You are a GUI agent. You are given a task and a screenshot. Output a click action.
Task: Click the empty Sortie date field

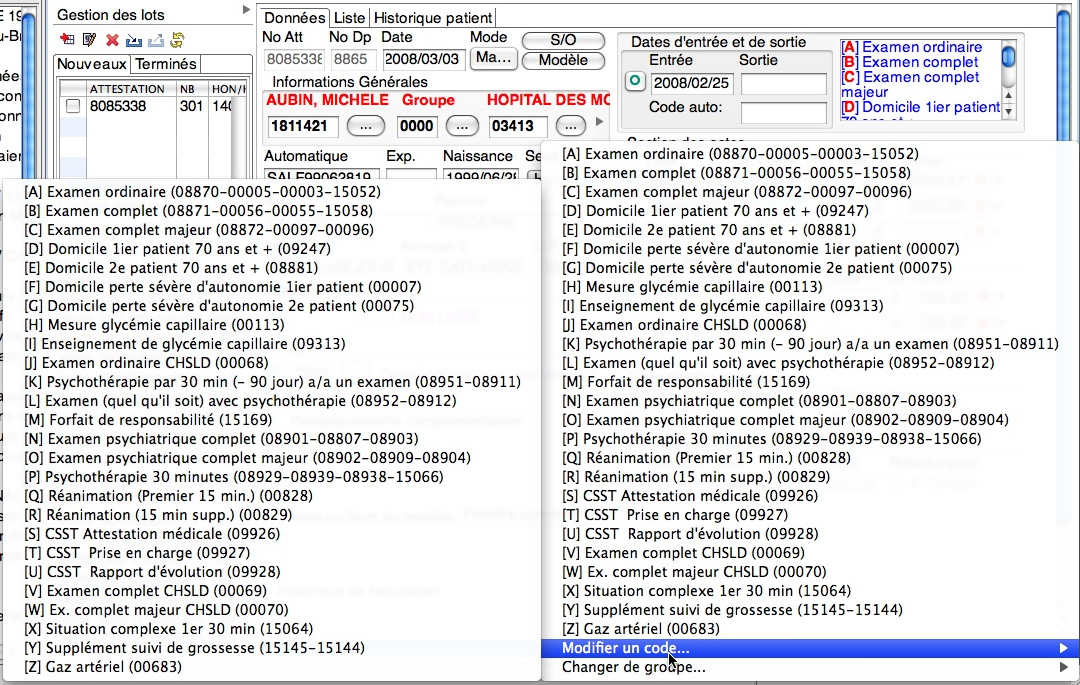[x=783, y=83]
